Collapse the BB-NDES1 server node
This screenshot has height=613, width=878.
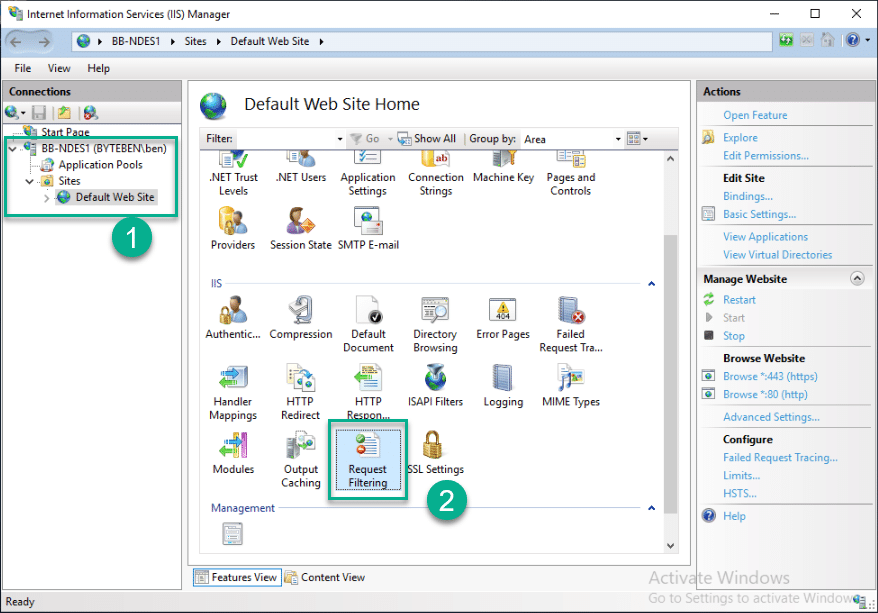pyautogui.click(x=12, y=149)
